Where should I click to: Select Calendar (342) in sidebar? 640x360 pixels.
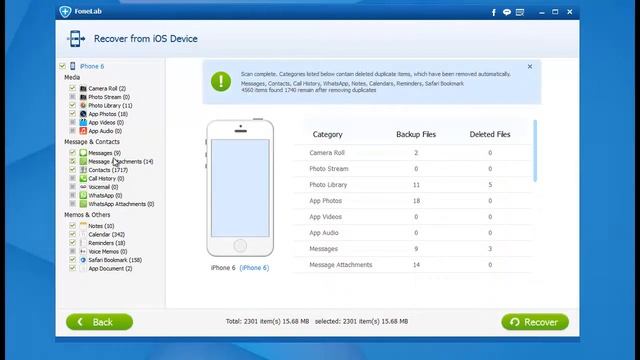107,235
